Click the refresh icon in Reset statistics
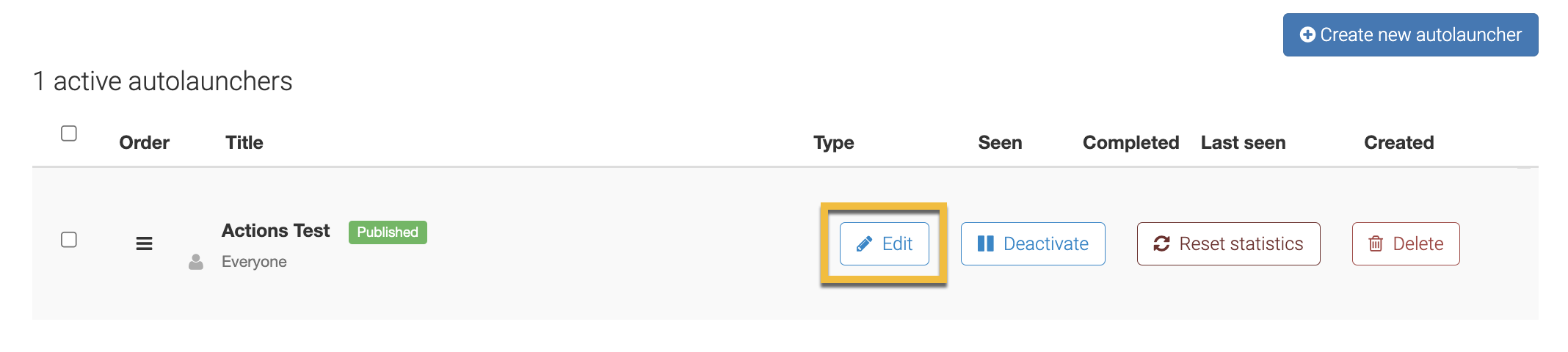Screen dimensions: 1568x352 click(1161, 244)
